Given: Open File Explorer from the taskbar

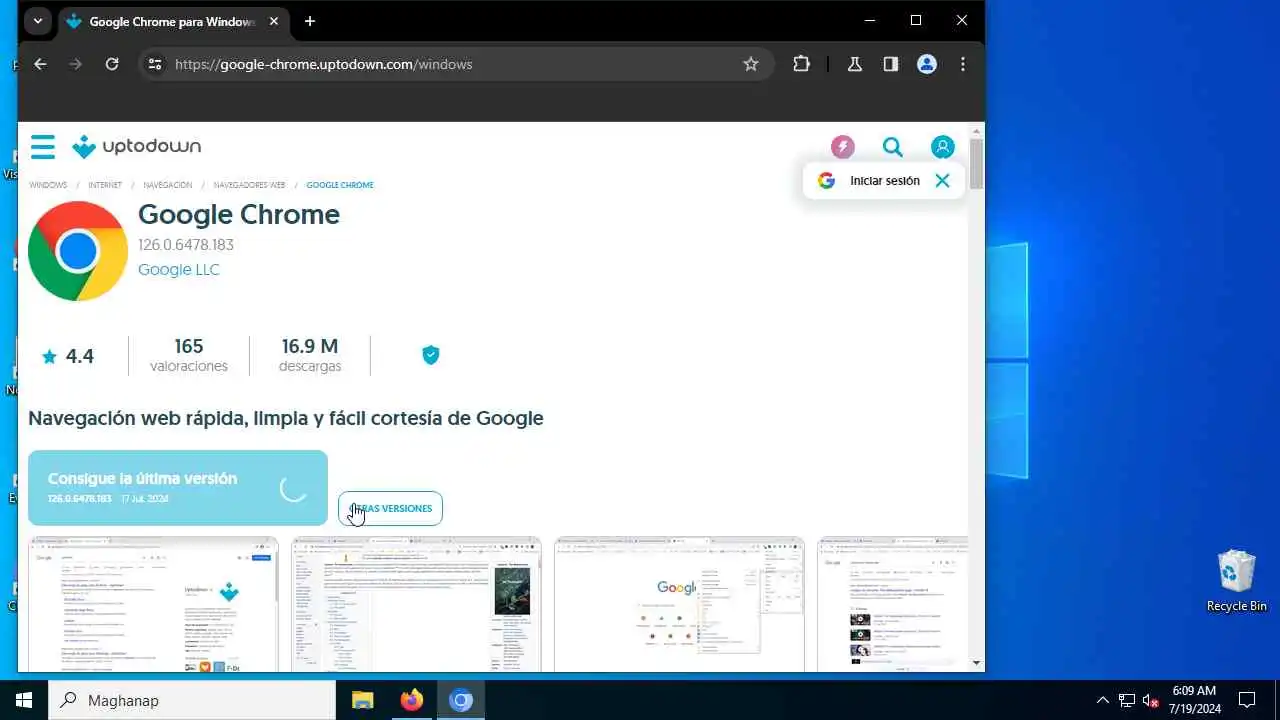Looking at the screenshot, I should pyautogui.click(x=362, y=700).
